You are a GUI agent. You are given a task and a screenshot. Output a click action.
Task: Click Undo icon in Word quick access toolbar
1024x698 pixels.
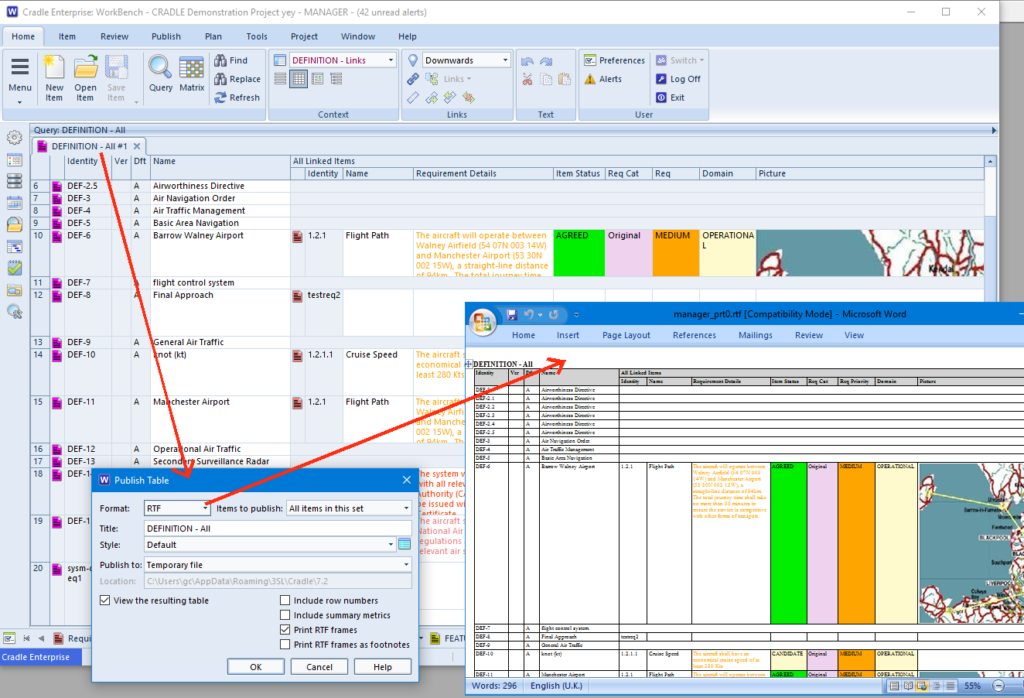(529, 315)
